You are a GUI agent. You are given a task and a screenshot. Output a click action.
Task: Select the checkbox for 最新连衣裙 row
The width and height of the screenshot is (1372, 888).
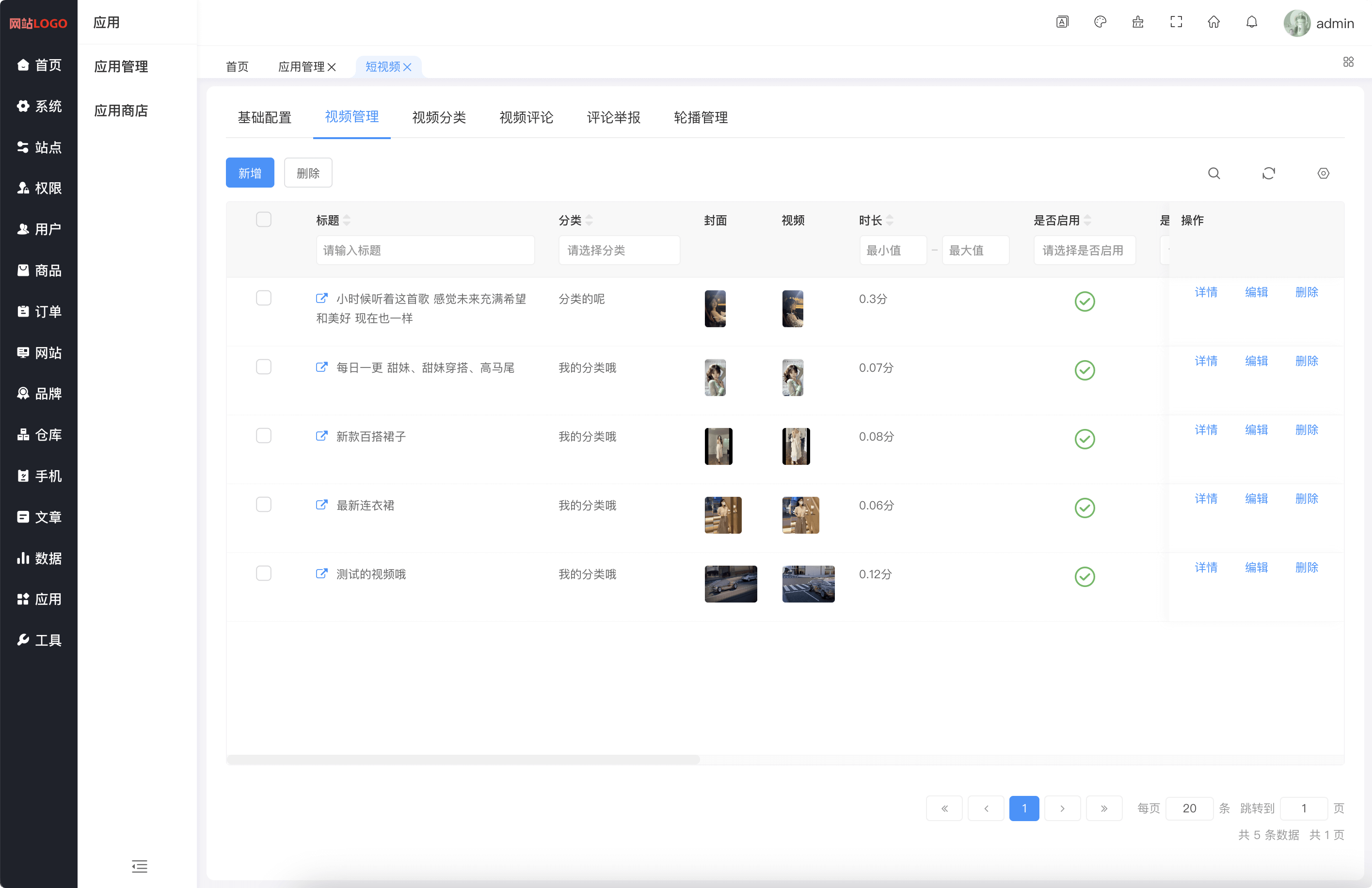[x=263, y=505]
